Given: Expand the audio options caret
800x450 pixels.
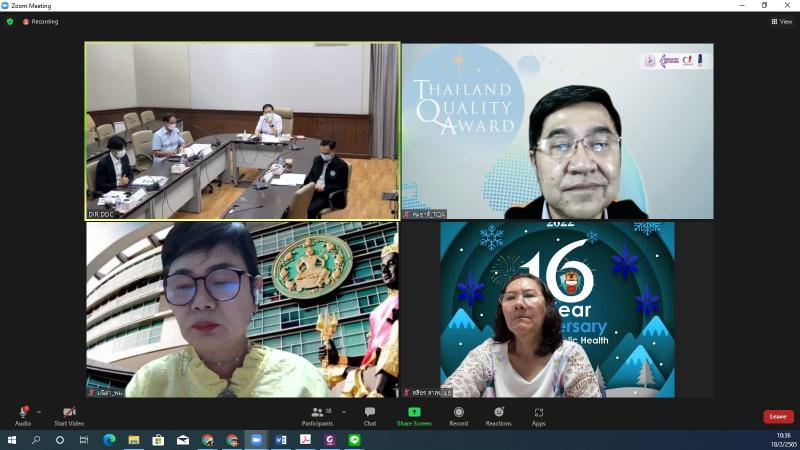Looking at the screenshot, I should click(x=39, y=412).
